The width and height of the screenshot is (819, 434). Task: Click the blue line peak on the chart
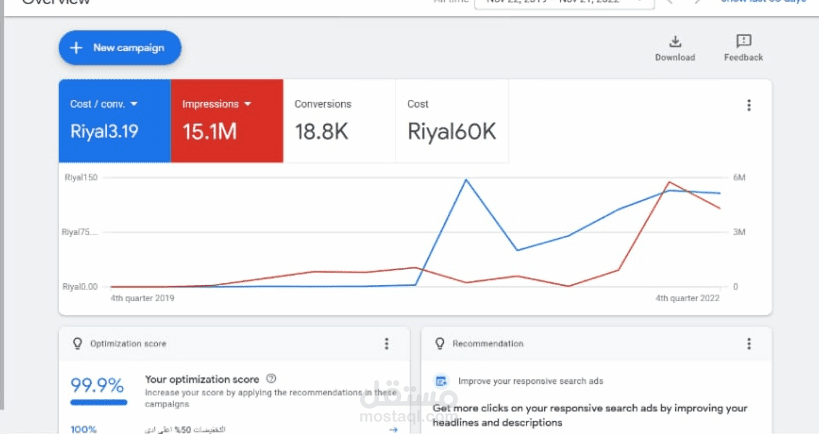pos(466,180)
